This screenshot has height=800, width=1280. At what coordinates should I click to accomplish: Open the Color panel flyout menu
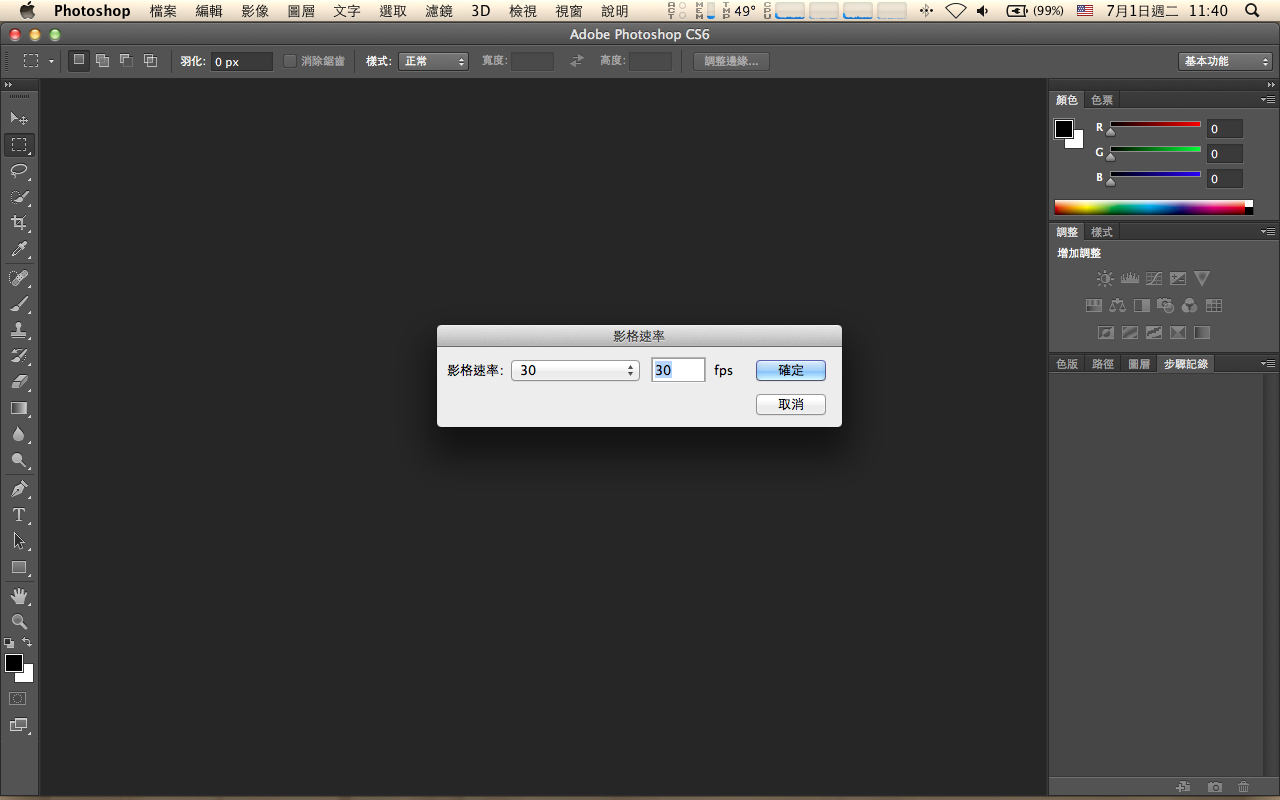(1268, 100)
